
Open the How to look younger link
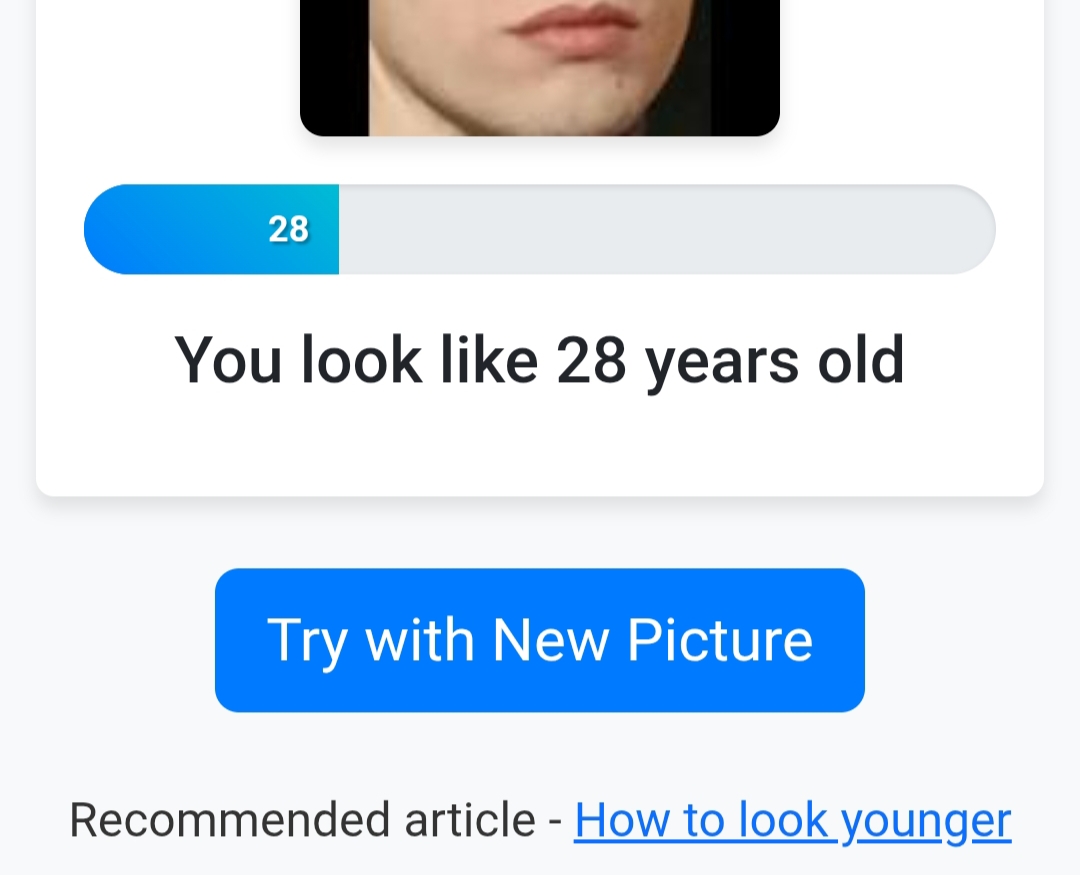point(792,820)
